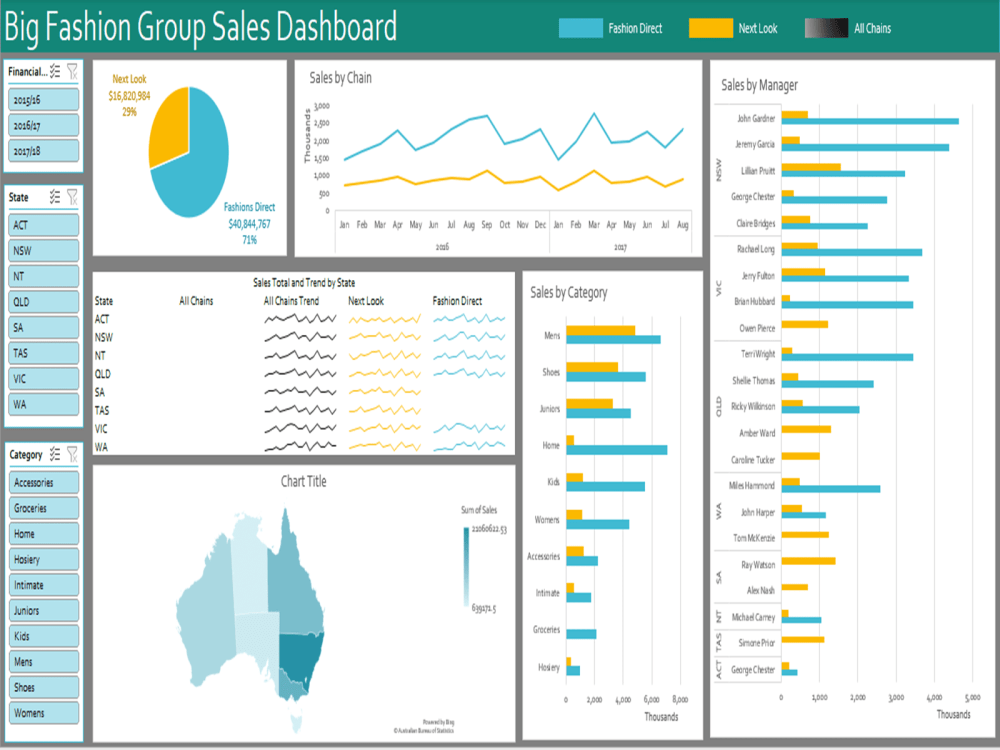Clear filters on the Financial slicer

pyautogui.click(x=73, y=70)
